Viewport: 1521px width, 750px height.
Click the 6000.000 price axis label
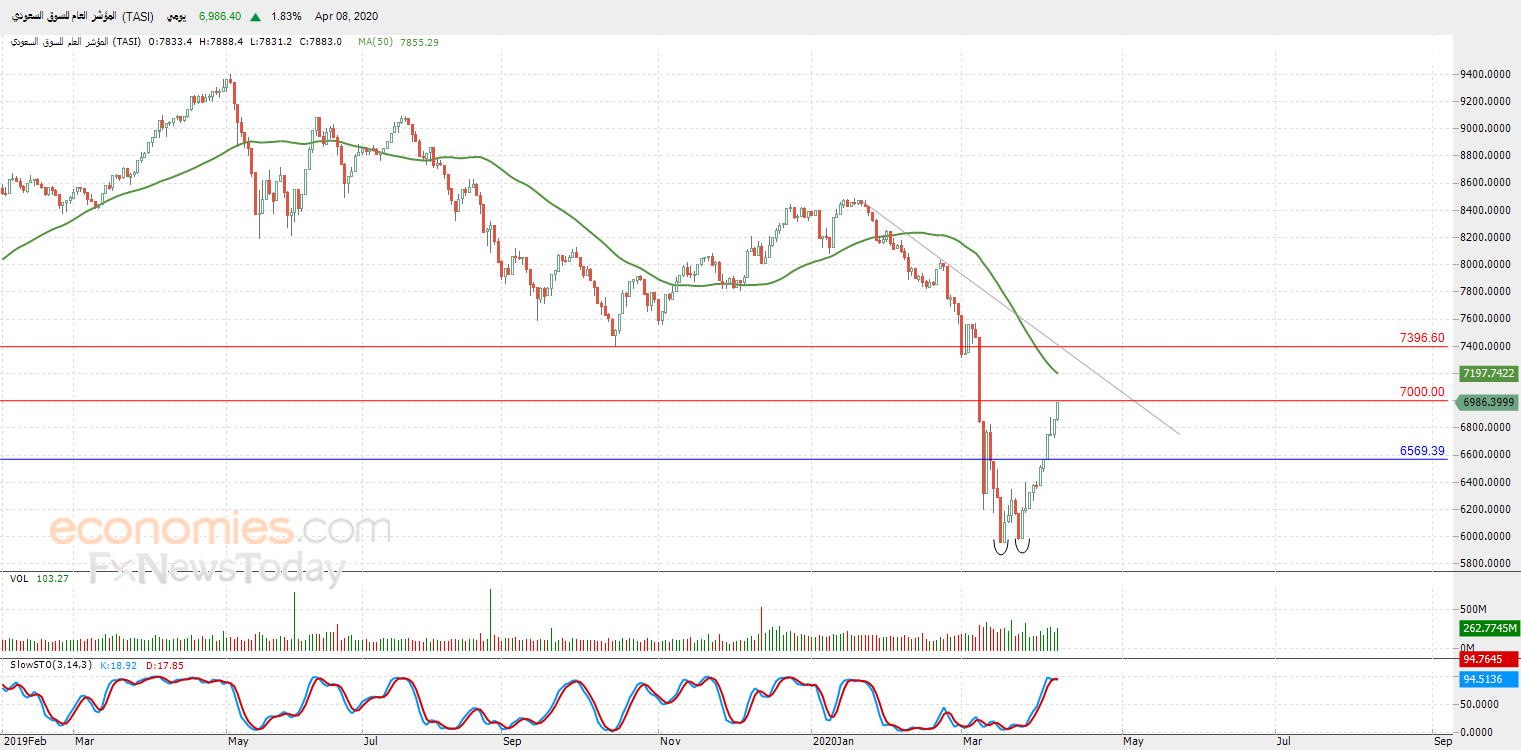(1484, 536)
